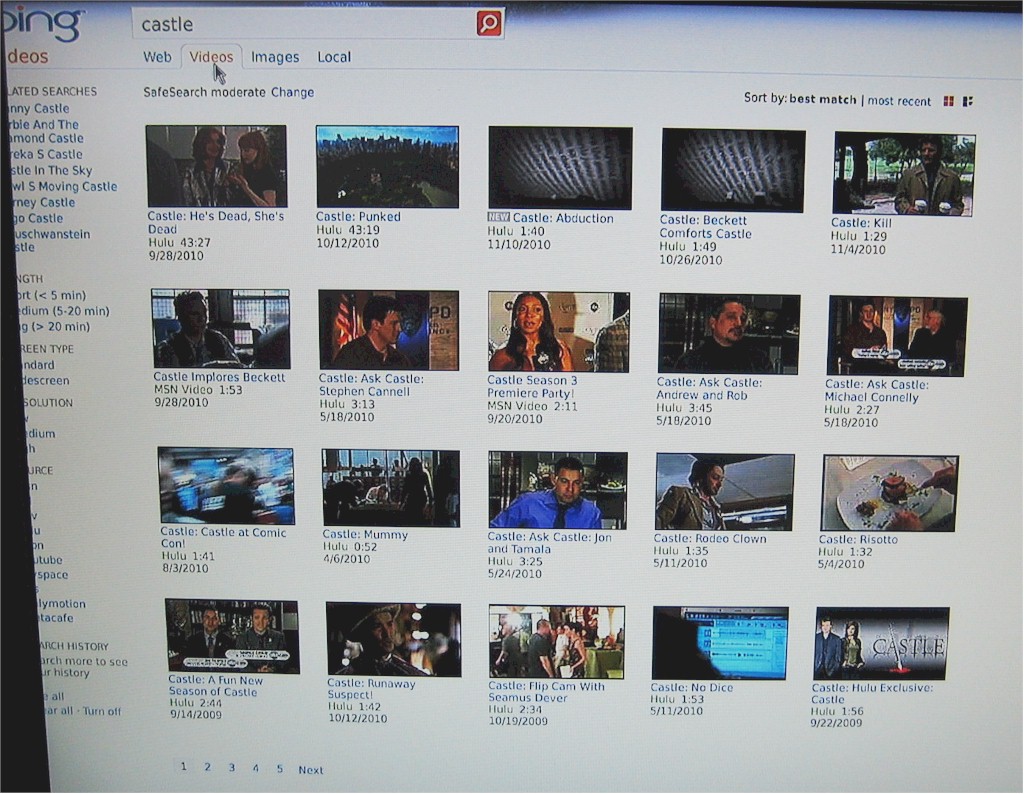Open related search 'Eureka's Castle'
This screenshot has height=794, width=1024.
coord(46,155)
